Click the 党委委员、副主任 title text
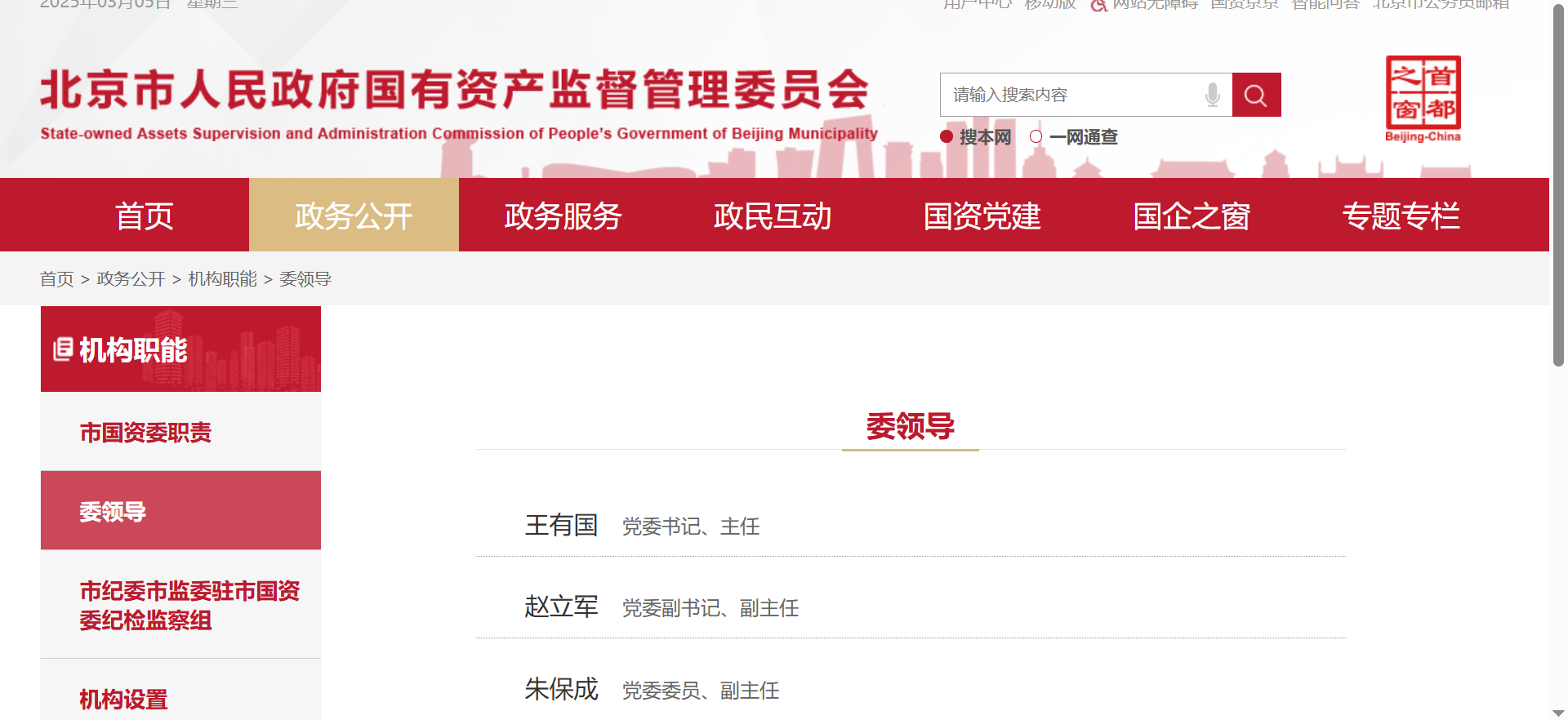1568x720 pixels. [x=701, y=691]
